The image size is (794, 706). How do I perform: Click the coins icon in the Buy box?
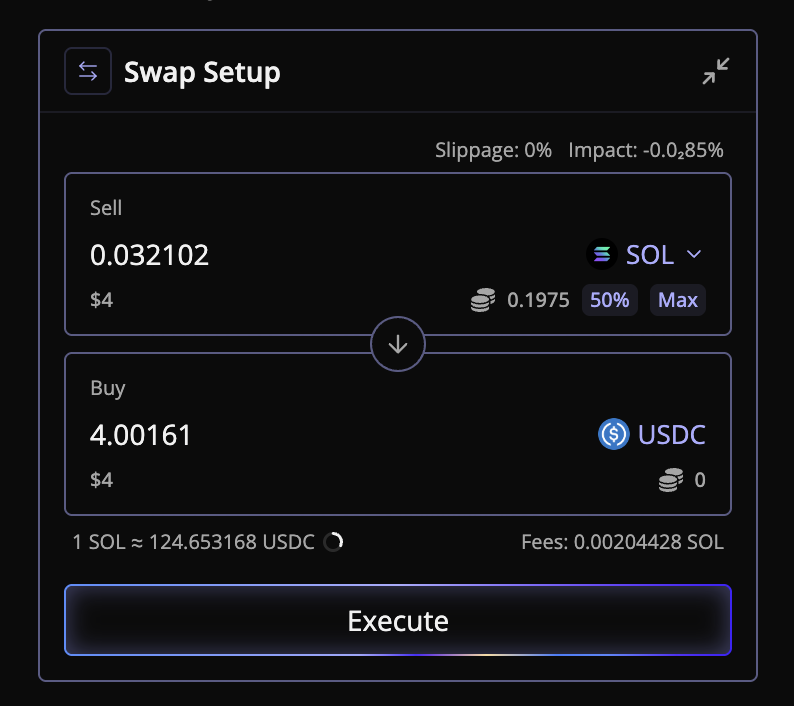[671, 480]
